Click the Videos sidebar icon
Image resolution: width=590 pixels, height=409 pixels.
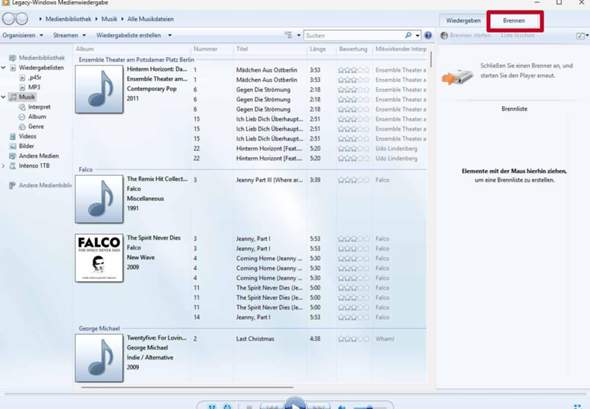click(13, 136)
